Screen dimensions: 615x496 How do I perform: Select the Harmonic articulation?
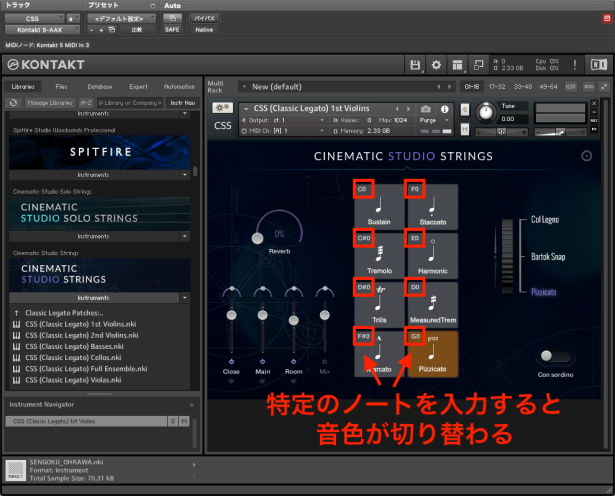[x=433, y=255]
